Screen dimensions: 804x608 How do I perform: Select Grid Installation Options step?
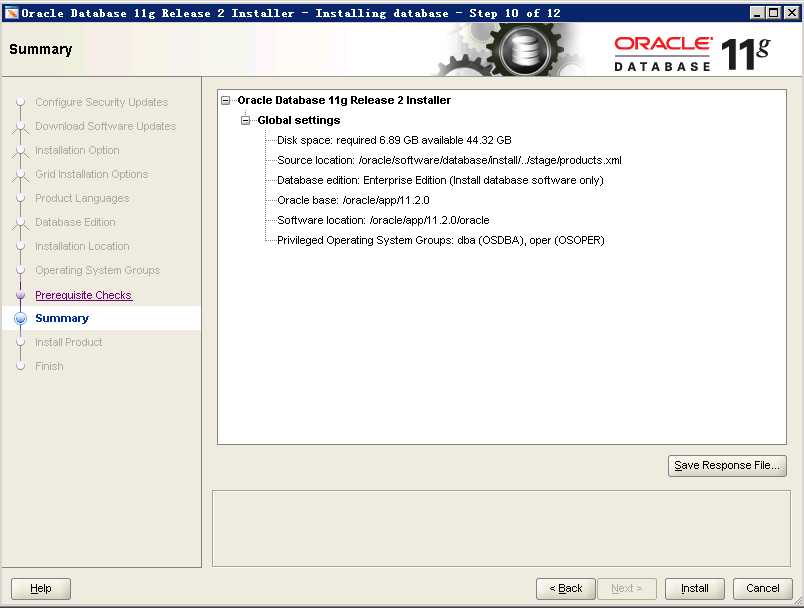92,174
